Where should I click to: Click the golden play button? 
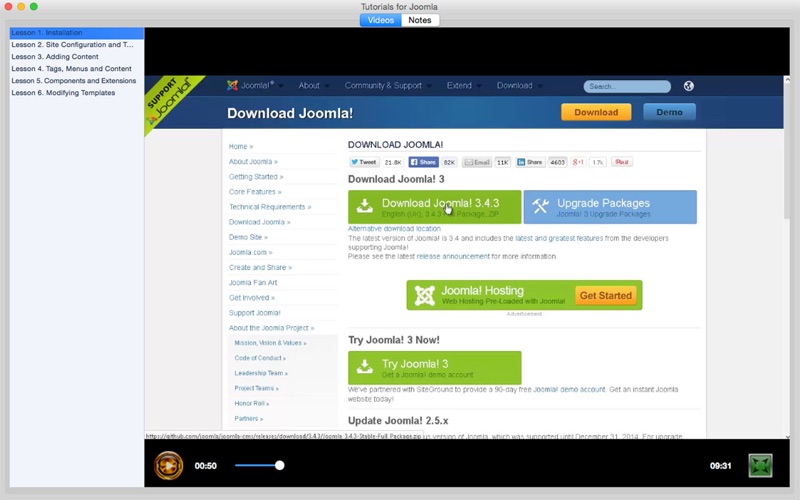(x=168, y=465)
